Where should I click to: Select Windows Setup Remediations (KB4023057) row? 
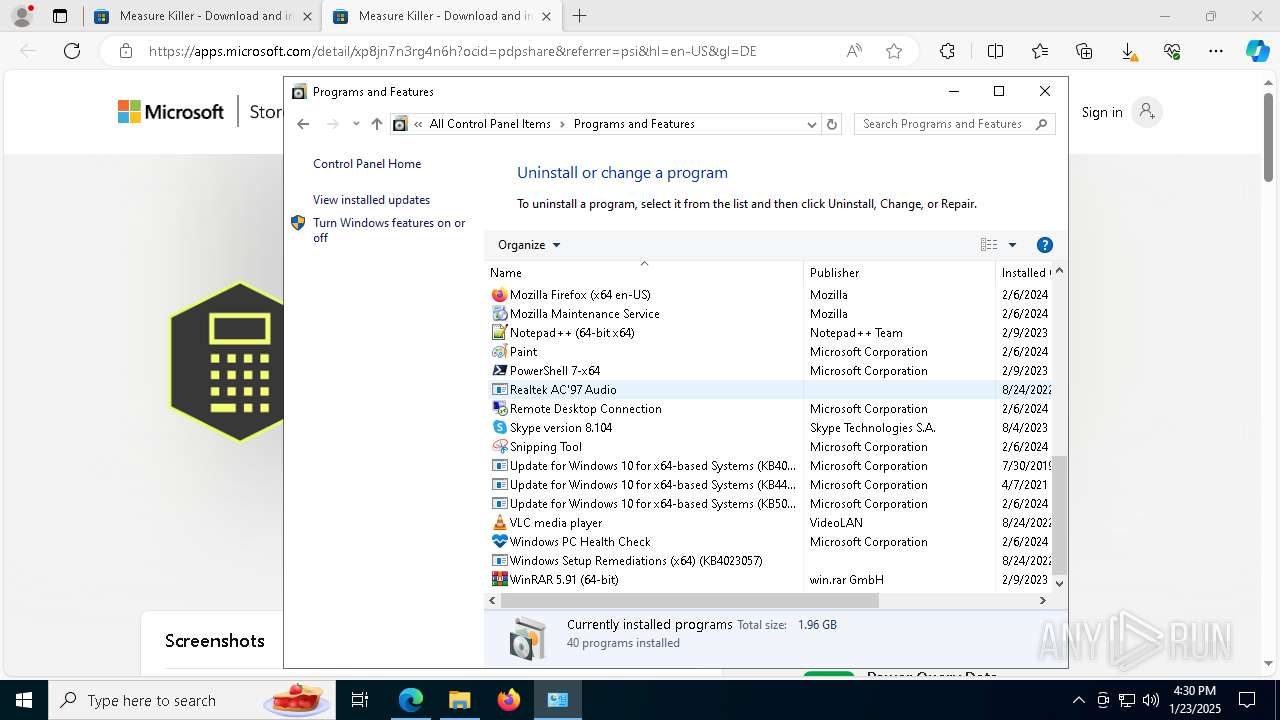coord(771,561)
